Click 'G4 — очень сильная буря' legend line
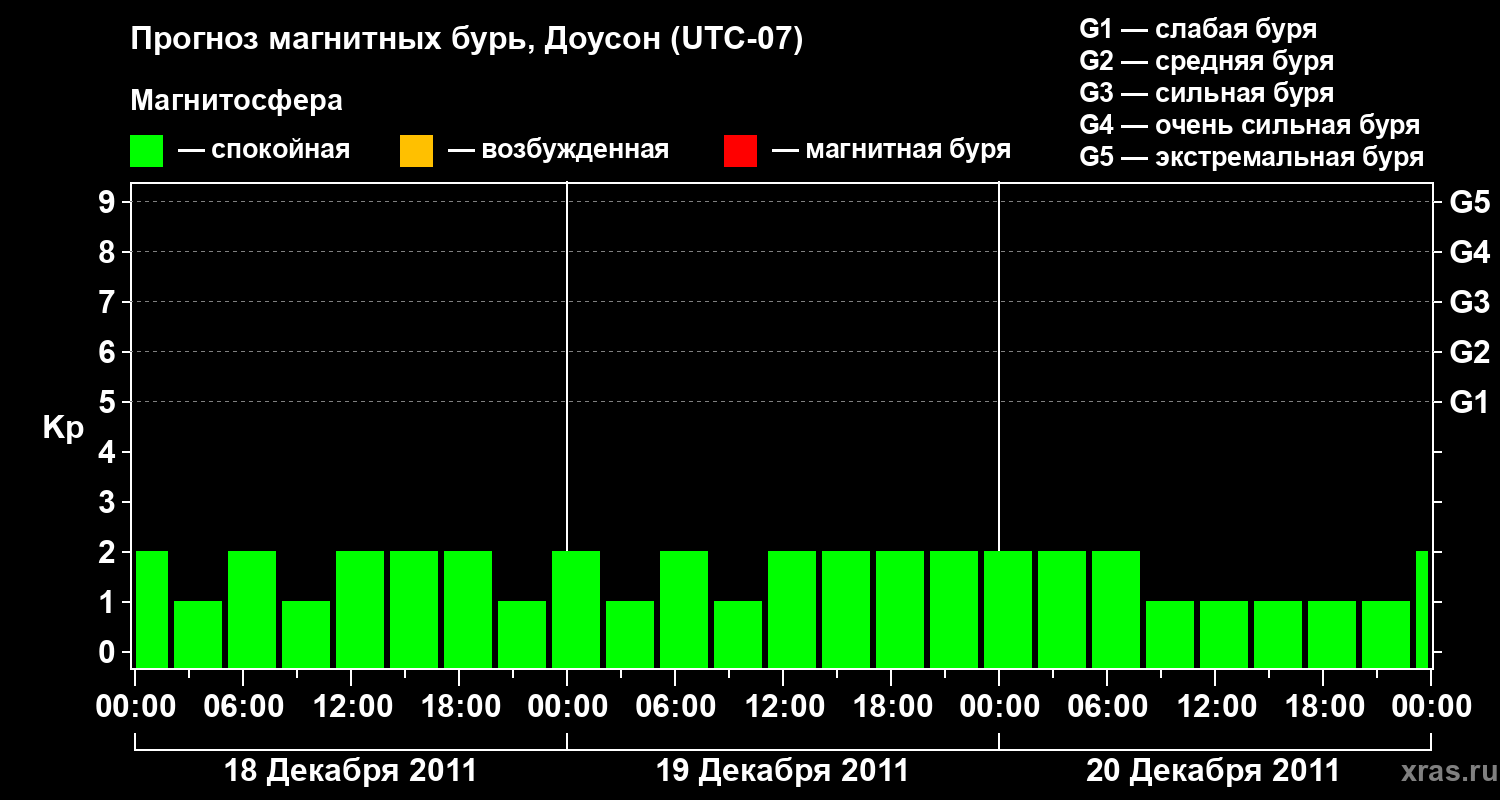This screenshot has width=1500, height=800. (1250, 125)
